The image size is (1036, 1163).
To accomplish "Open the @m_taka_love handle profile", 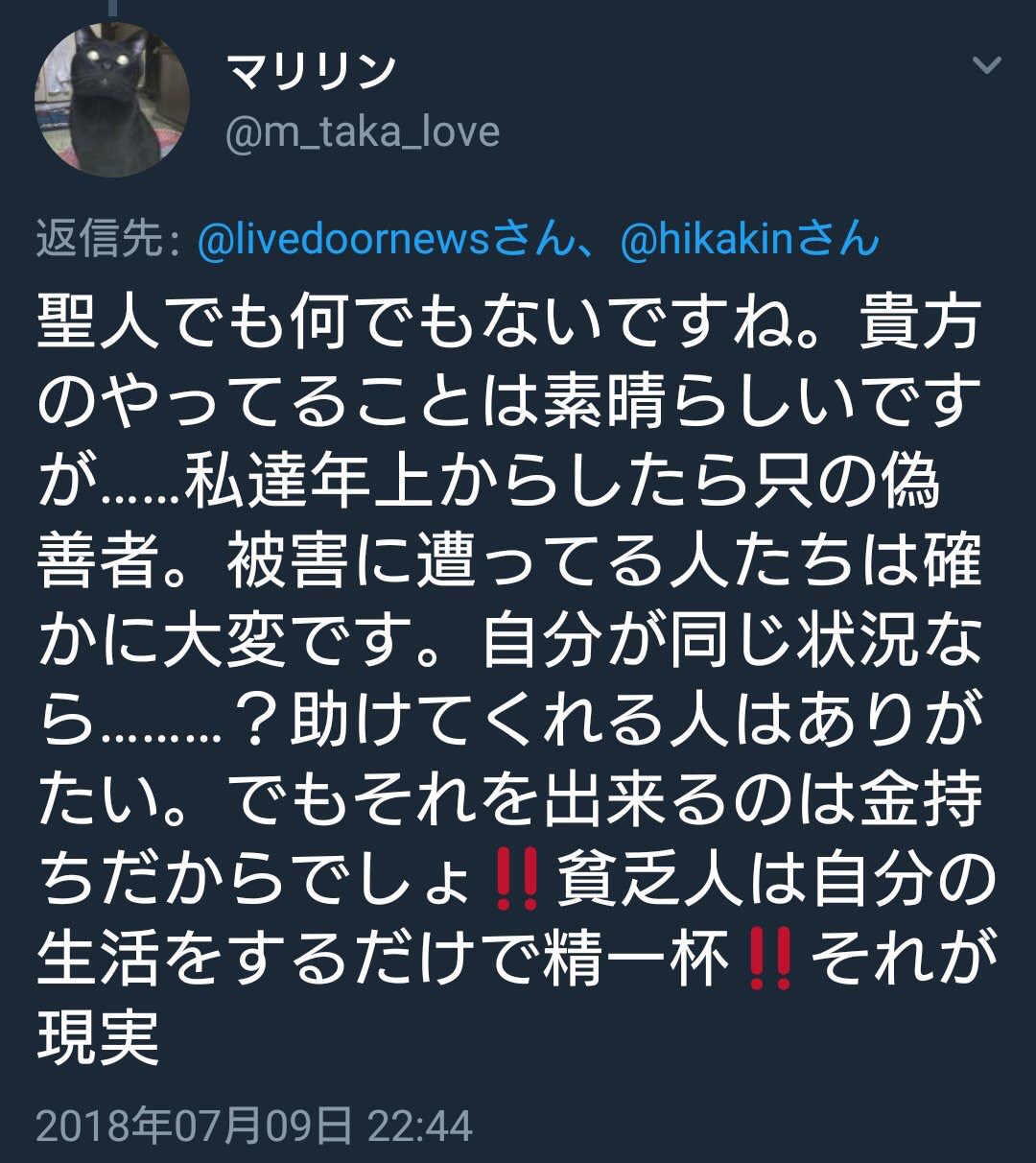I will (x=362, y=131).
